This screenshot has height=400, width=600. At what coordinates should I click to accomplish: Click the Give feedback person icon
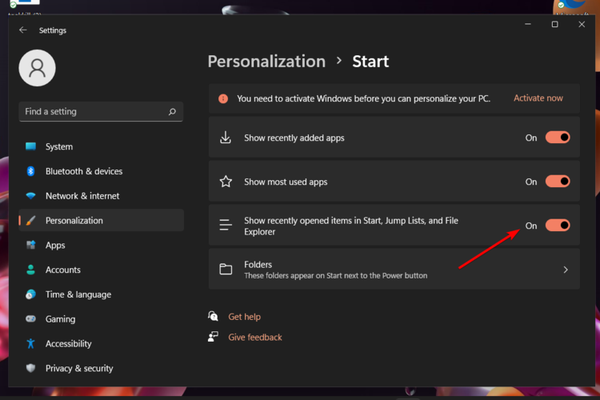[x=213, y=336]
